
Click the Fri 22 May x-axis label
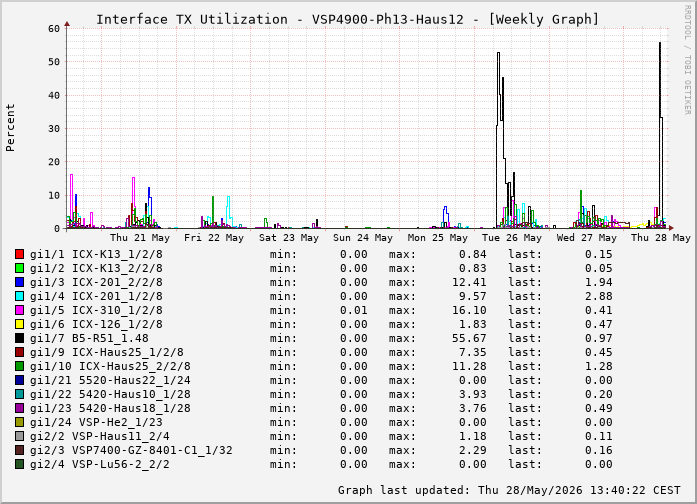click(x=214, y=238)
